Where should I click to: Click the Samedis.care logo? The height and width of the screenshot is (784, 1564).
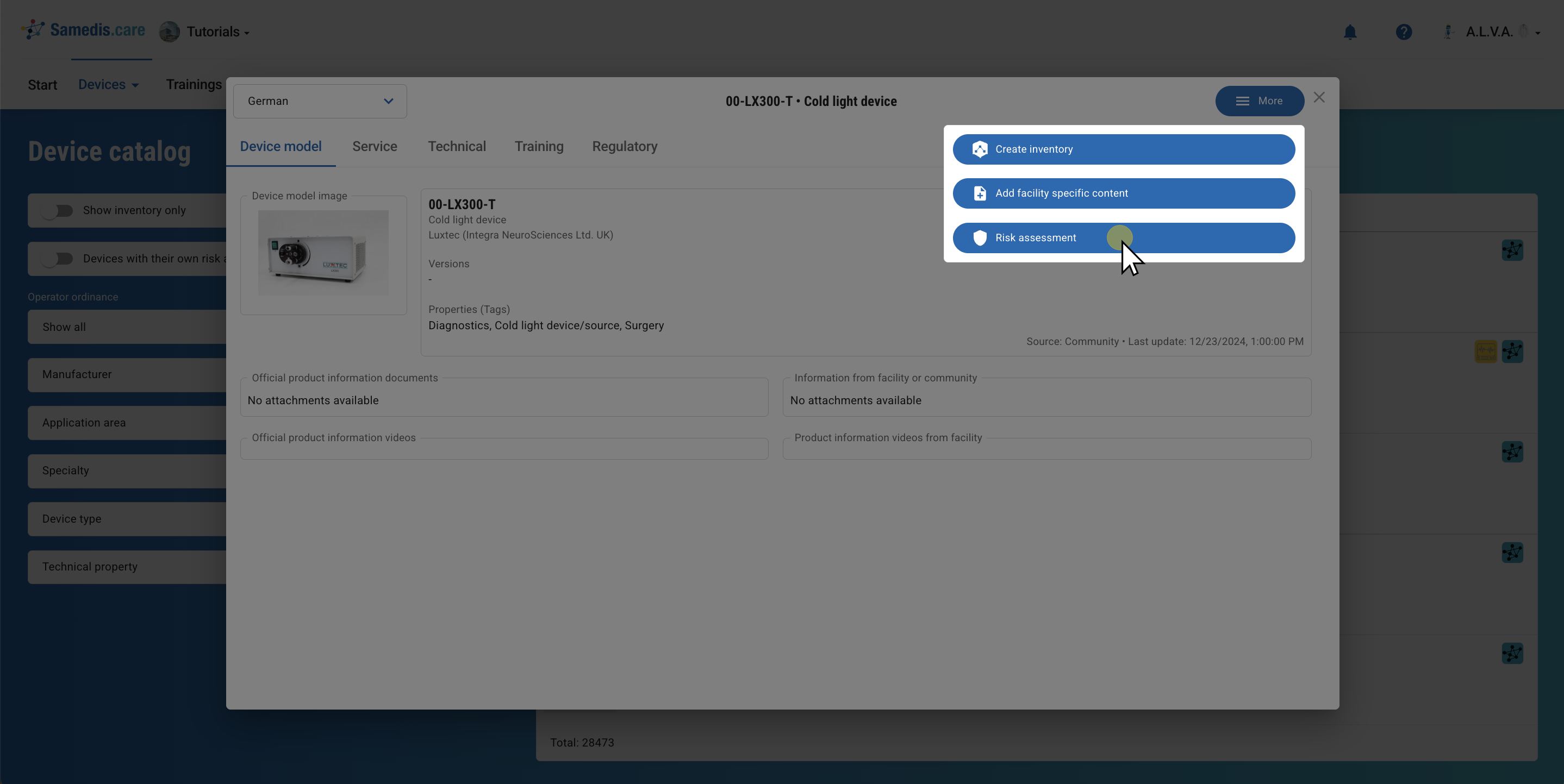[84, 30]
